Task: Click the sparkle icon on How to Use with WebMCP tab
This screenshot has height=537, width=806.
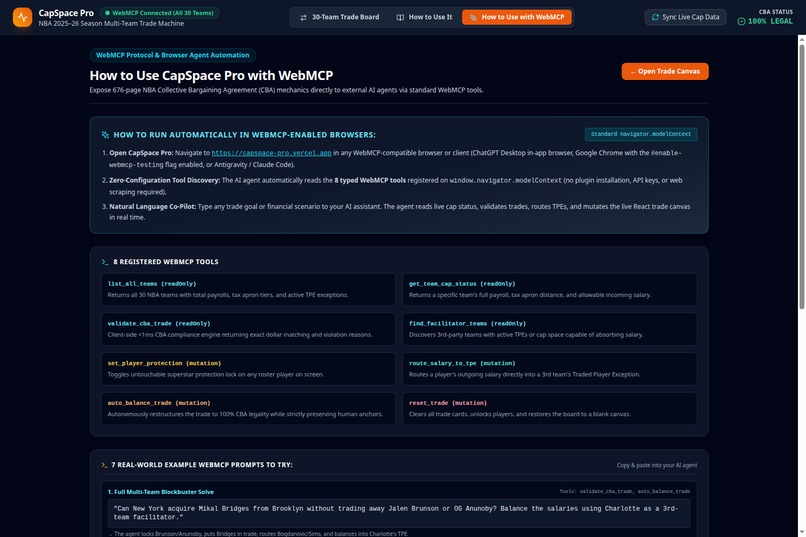Action: pos(473,17)
